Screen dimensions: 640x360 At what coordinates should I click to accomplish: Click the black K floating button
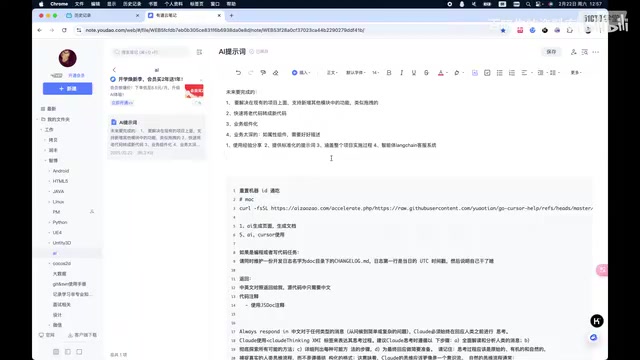tap(597, 321)
